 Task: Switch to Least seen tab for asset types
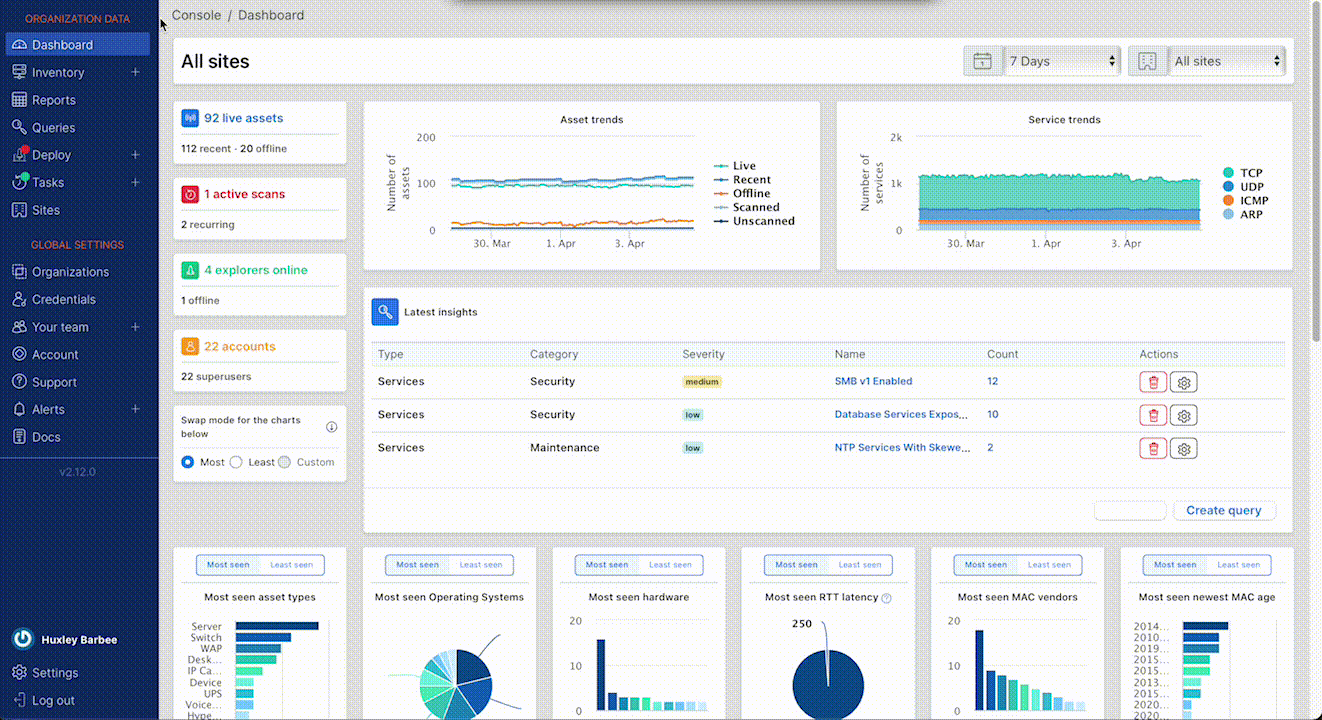[x=291, y=565]
